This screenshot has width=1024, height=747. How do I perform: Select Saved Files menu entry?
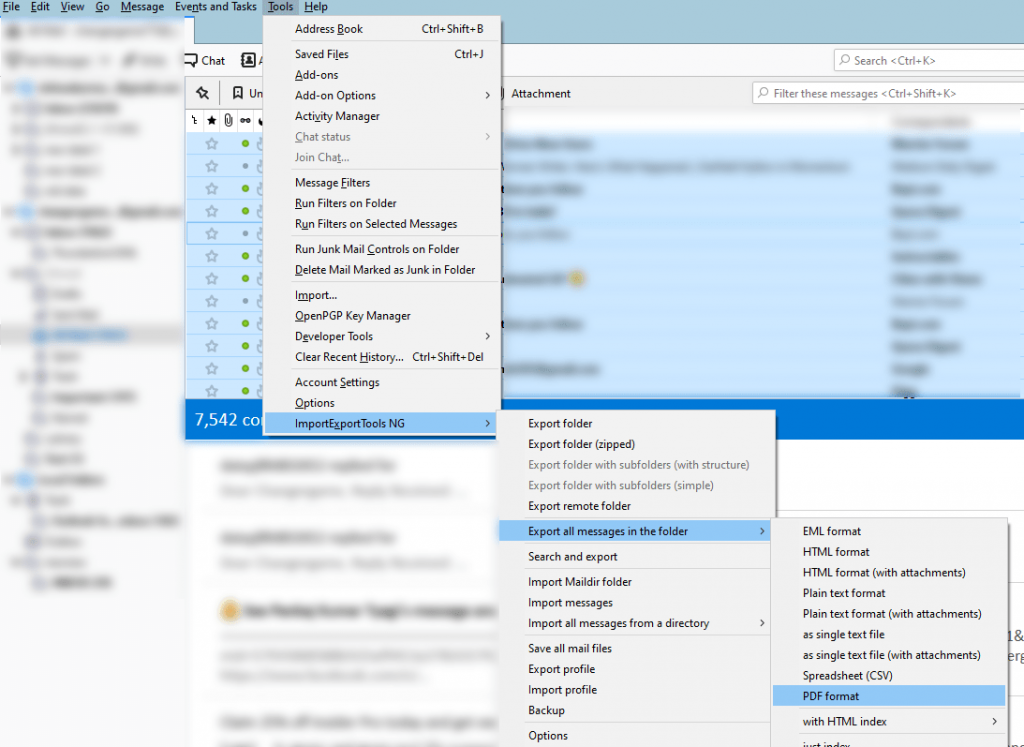coord(381,54)
